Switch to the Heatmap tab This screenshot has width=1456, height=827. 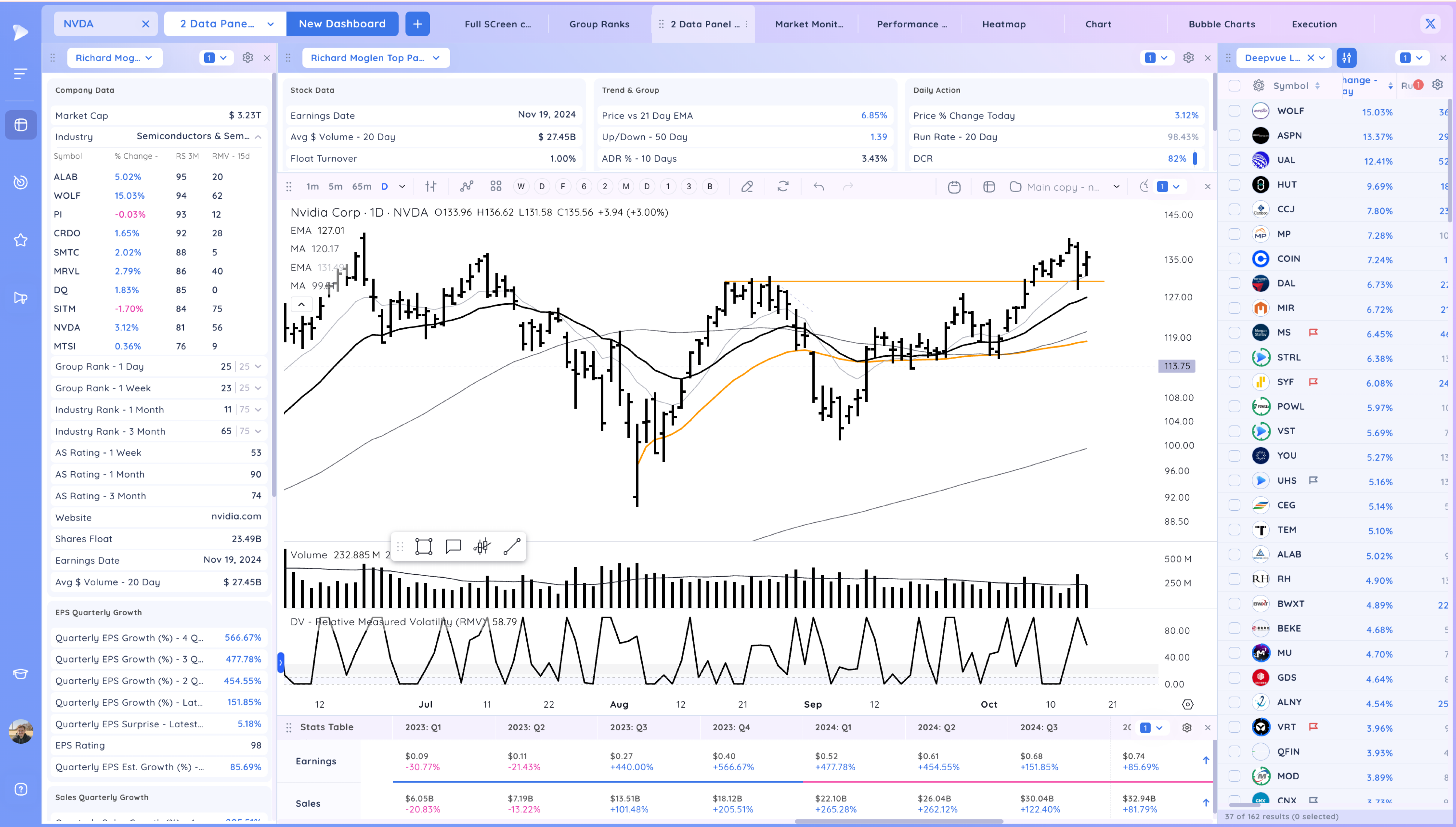(1004, 24)
